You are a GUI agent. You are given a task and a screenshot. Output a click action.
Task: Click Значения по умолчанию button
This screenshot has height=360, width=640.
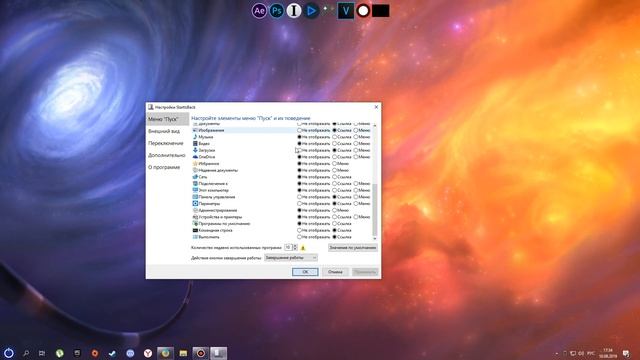pos(353,248)
